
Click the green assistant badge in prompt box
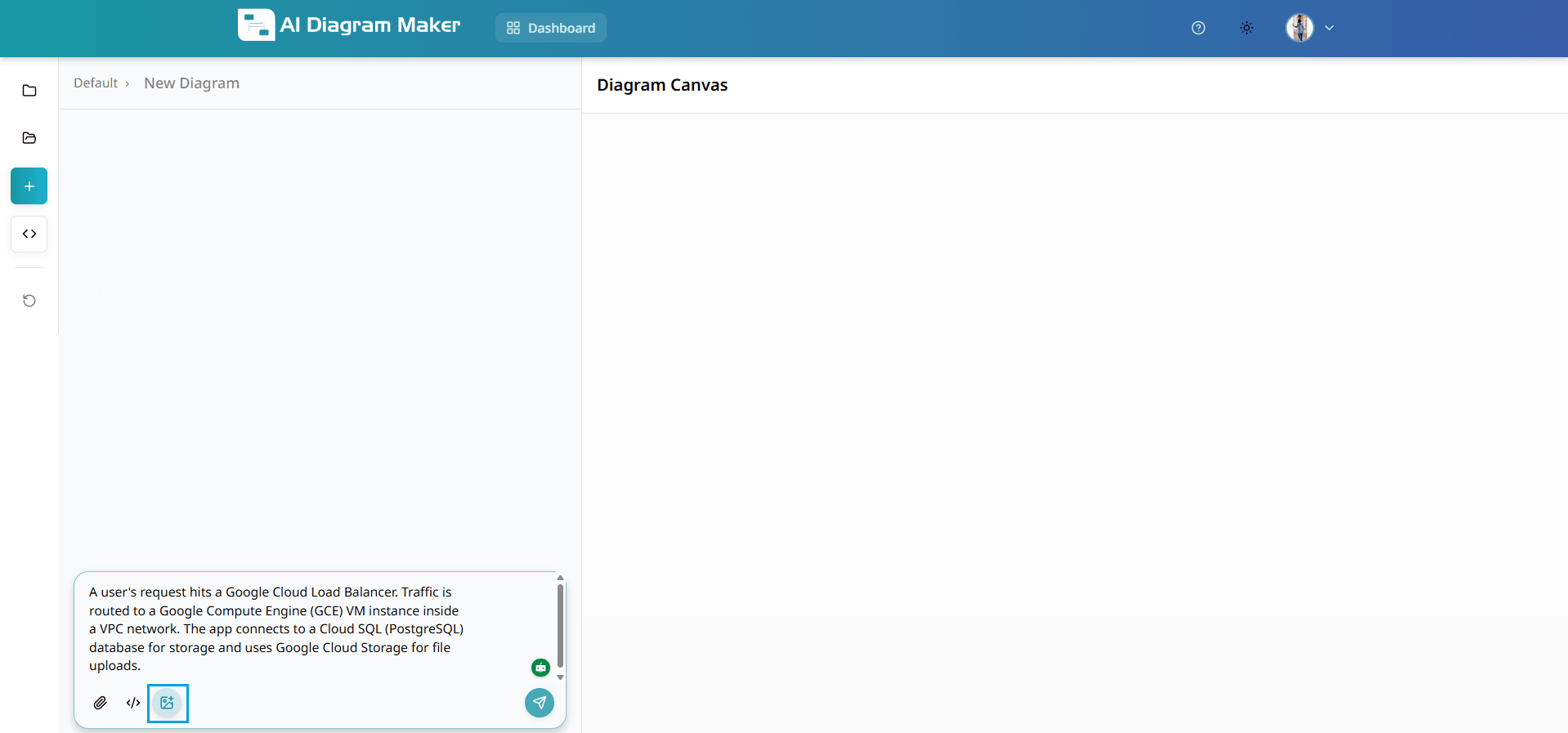tap(540, 668)
